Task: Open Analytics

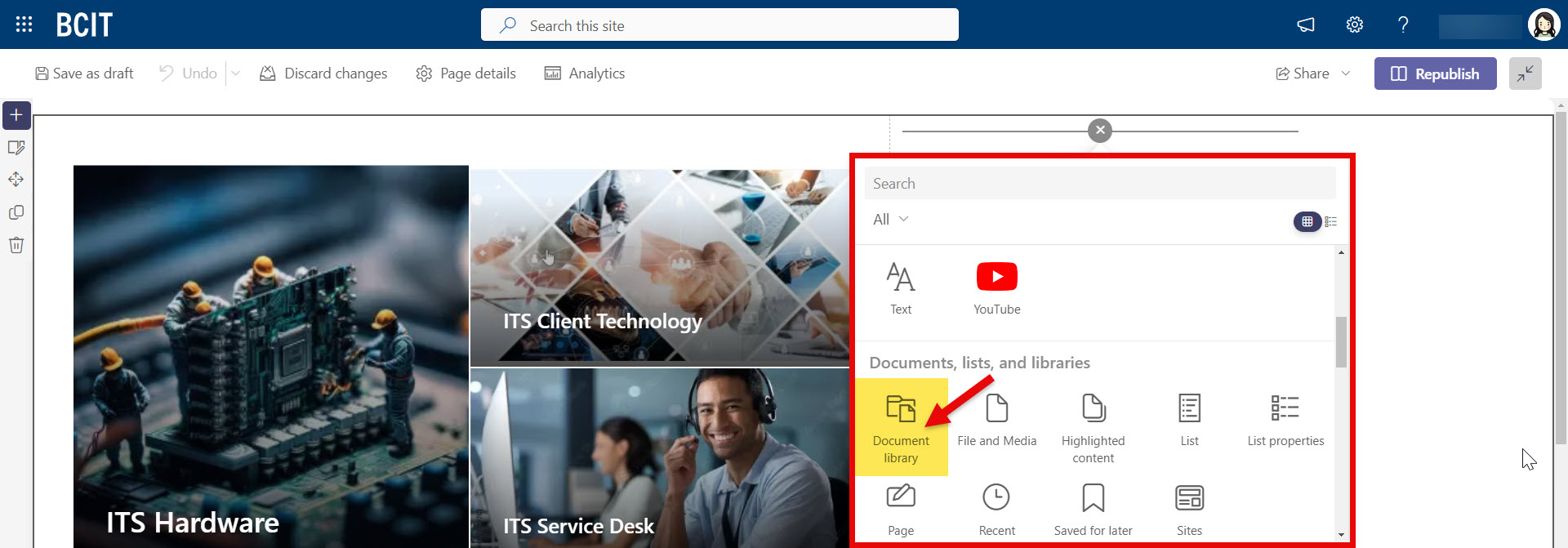Action: click(x=585, y=74)
